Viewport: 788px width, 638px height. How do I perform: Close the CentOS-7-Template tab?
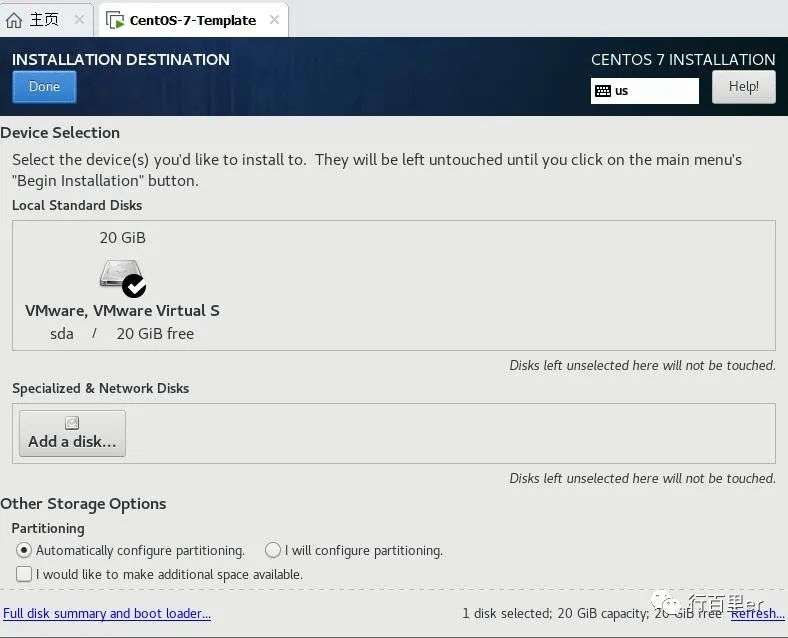(274, 20)
